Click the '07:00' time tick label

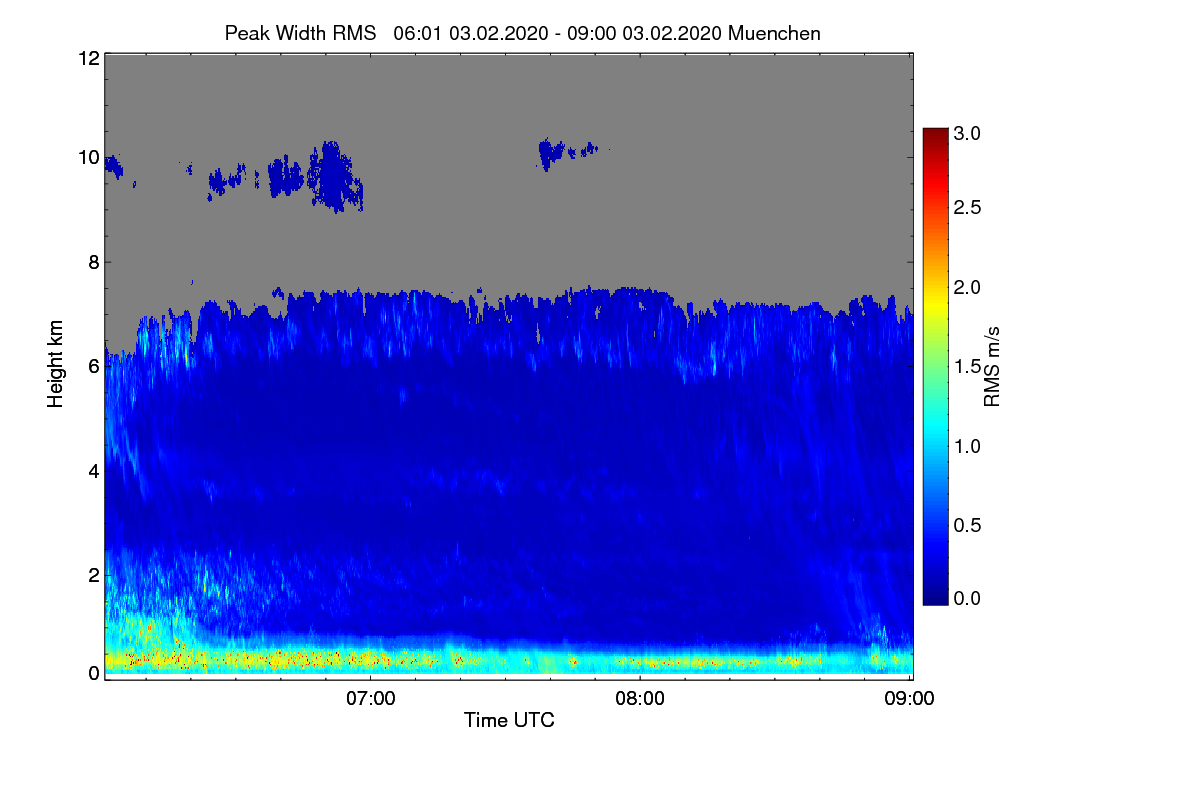coord(370,699)
